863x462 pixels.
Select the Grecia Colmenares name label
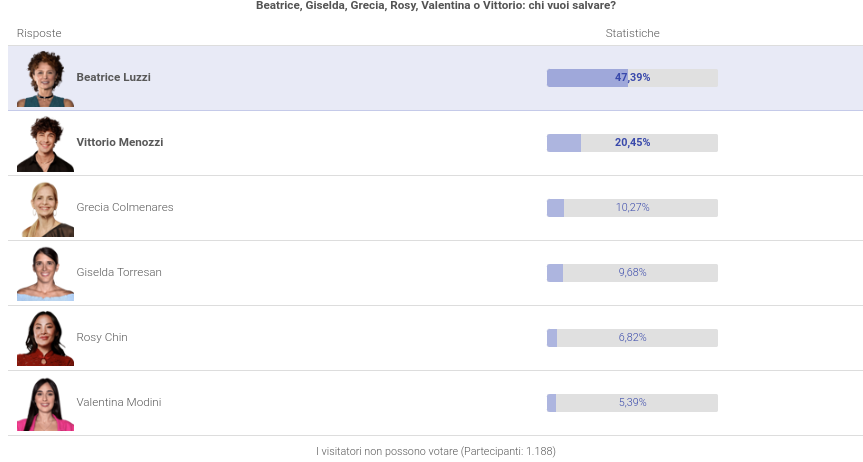(125, 207)
